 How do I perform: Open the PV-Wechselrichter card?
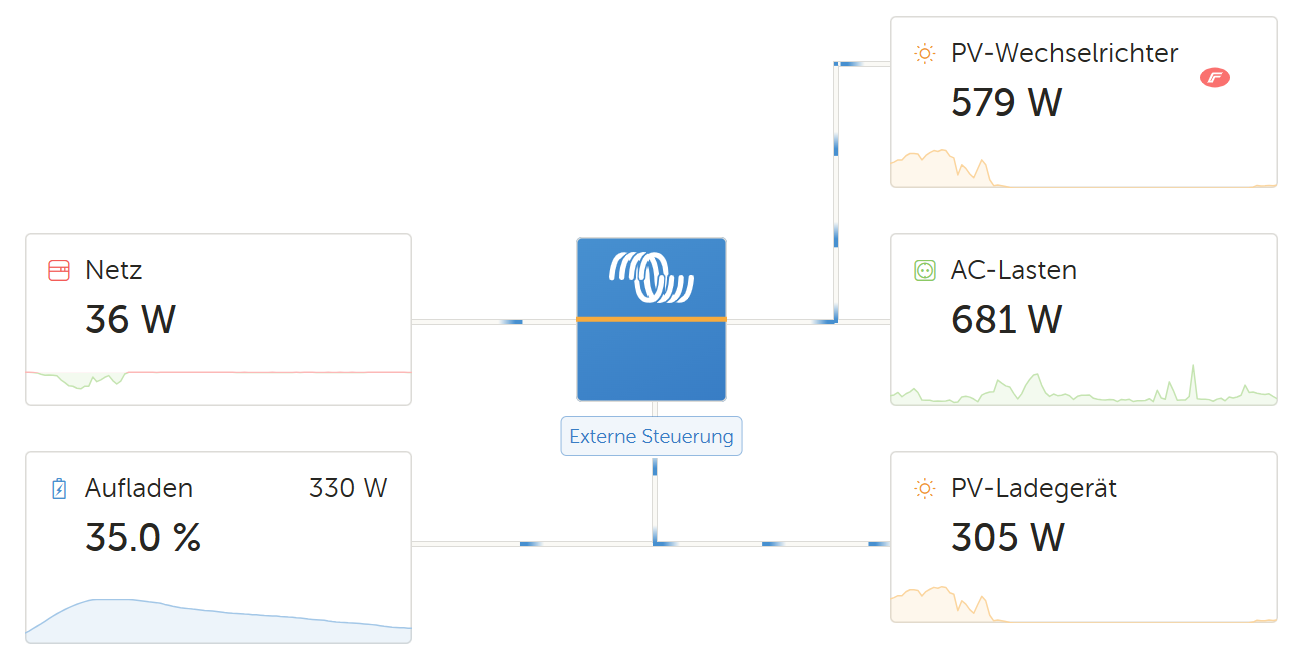[x=1084, y=102]
